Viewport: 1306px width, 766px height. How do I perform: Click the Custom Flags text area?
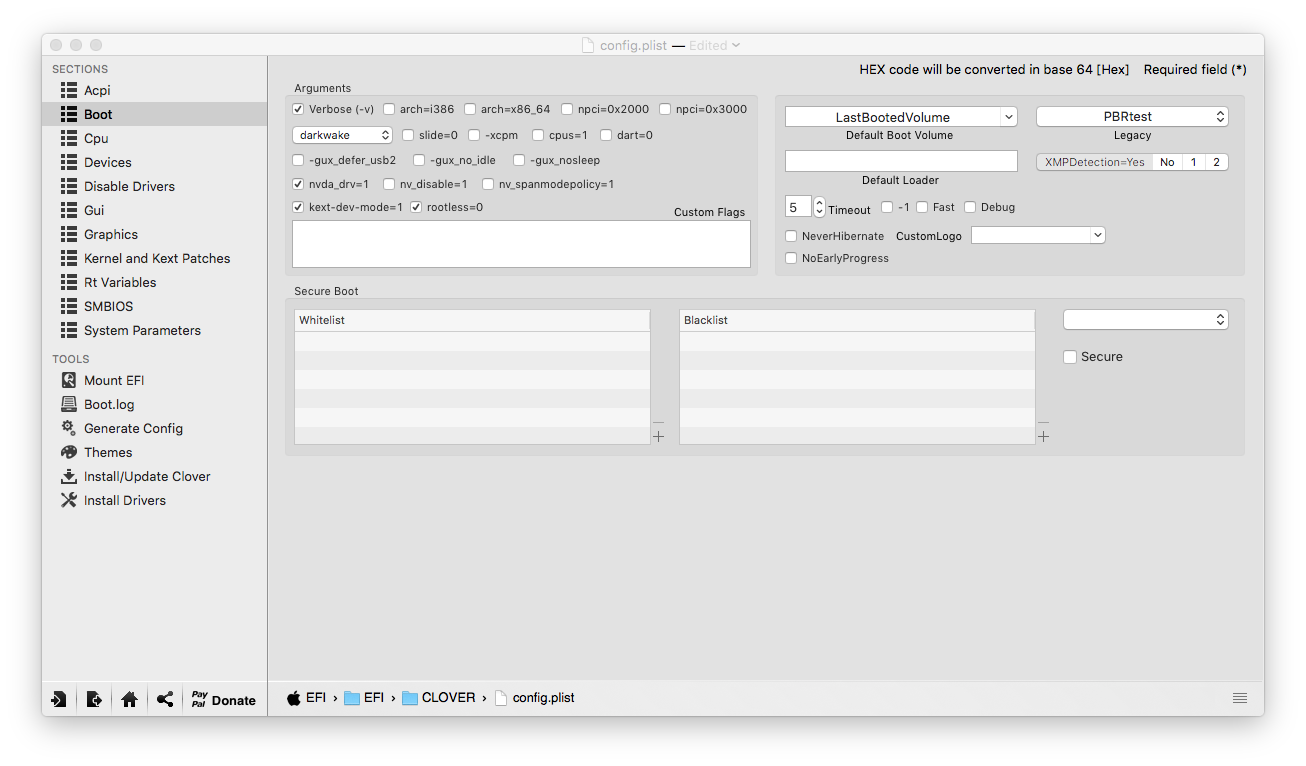(521, 244)
